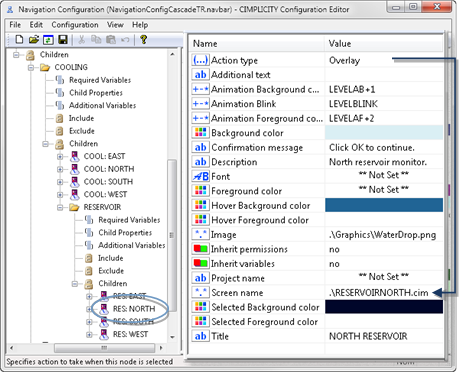Open the Edit menu
459x373 pixels.
36,25
